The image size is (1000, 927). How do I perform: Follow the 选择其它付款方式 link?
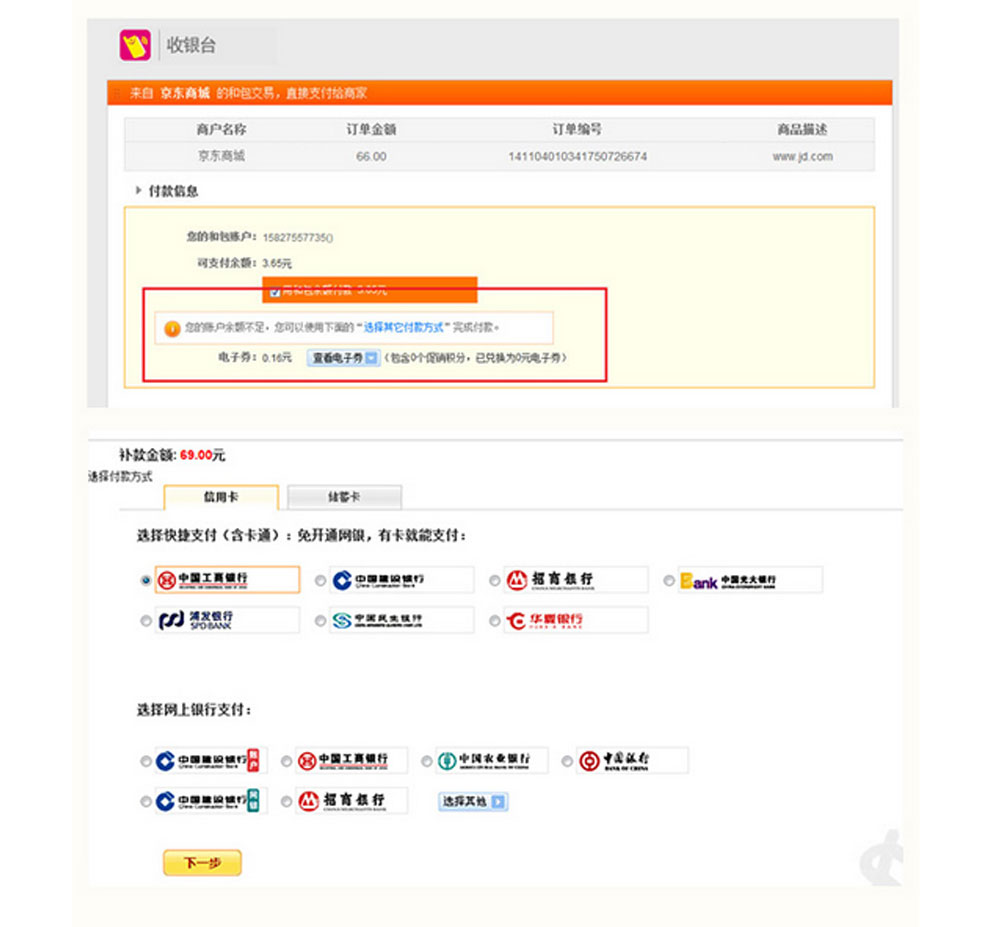[x=403, y=327]
